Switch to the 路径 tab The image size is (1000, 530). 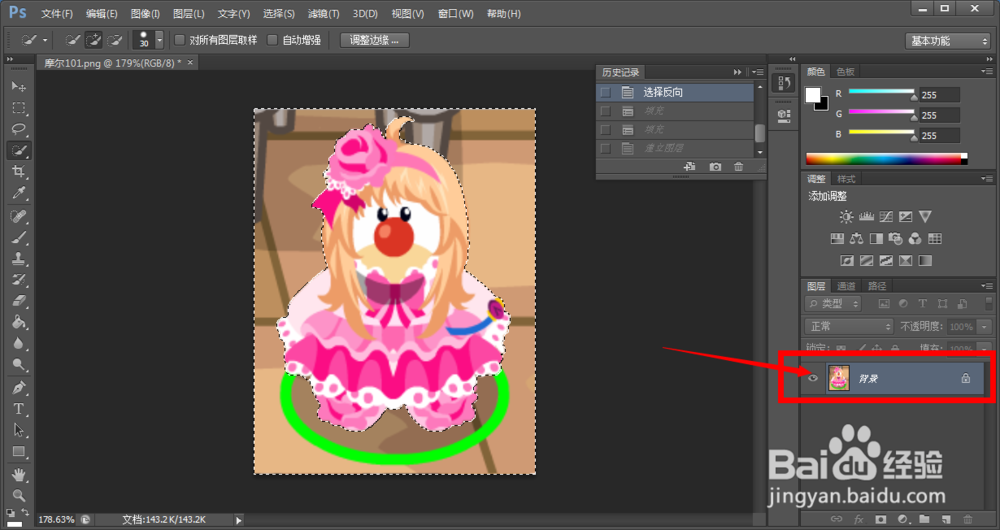(878, 286)
